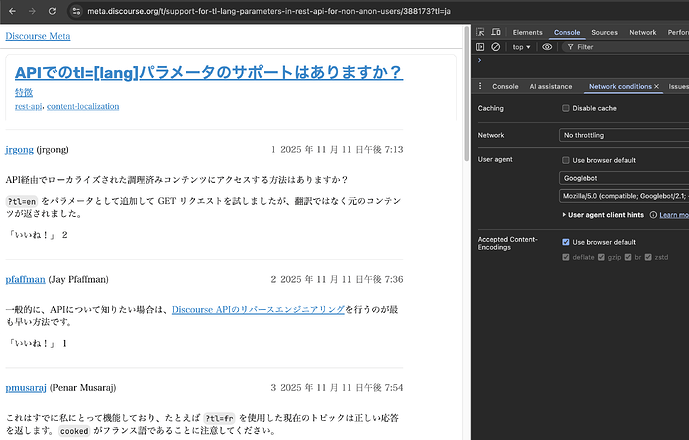Click the console prompt chevron
Image resolution: width=689 pixels, height=440 pixels.
(479, 60)
